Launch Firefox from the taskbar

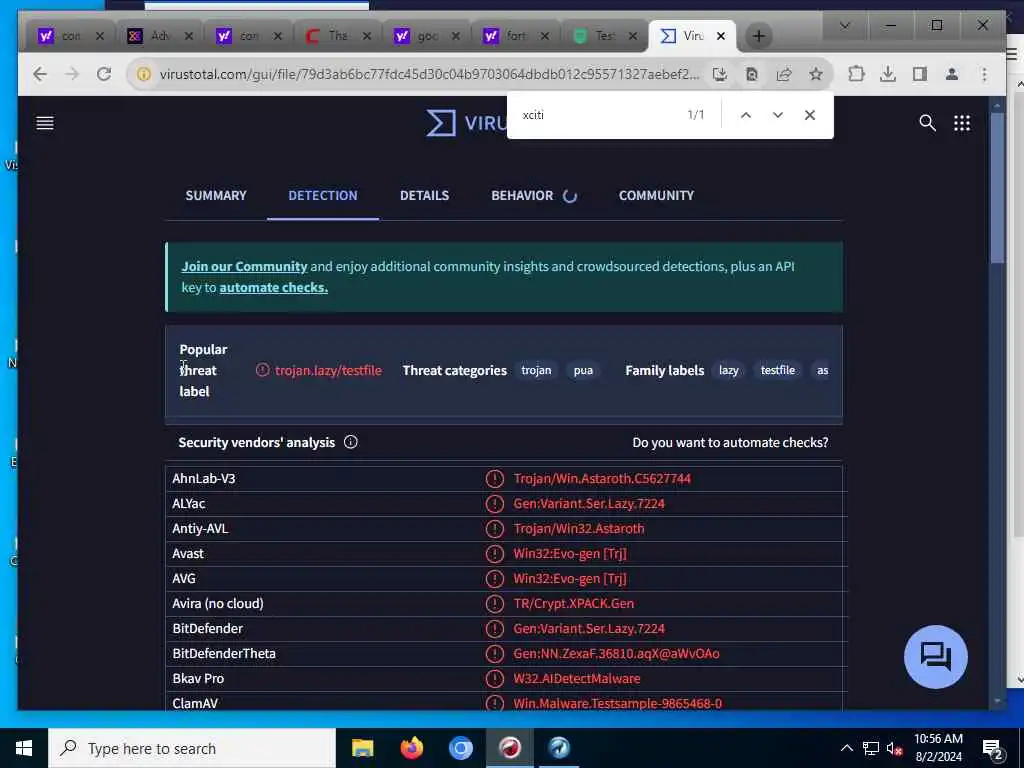tap(411, 748)
